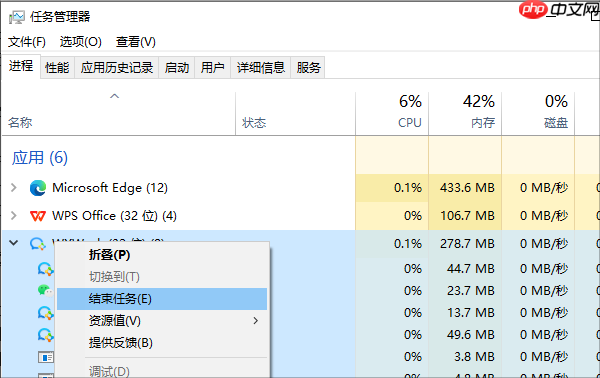600x378 pixels.
Task: Select the WPS Office app icon
Action: (38, 217)
